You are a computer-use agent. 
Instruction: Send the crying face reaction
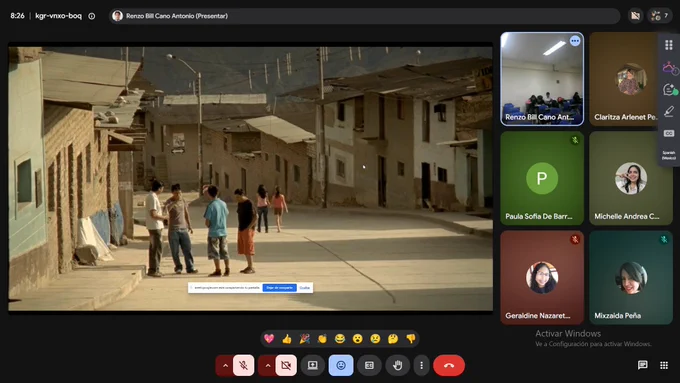[x=376, y=339]
